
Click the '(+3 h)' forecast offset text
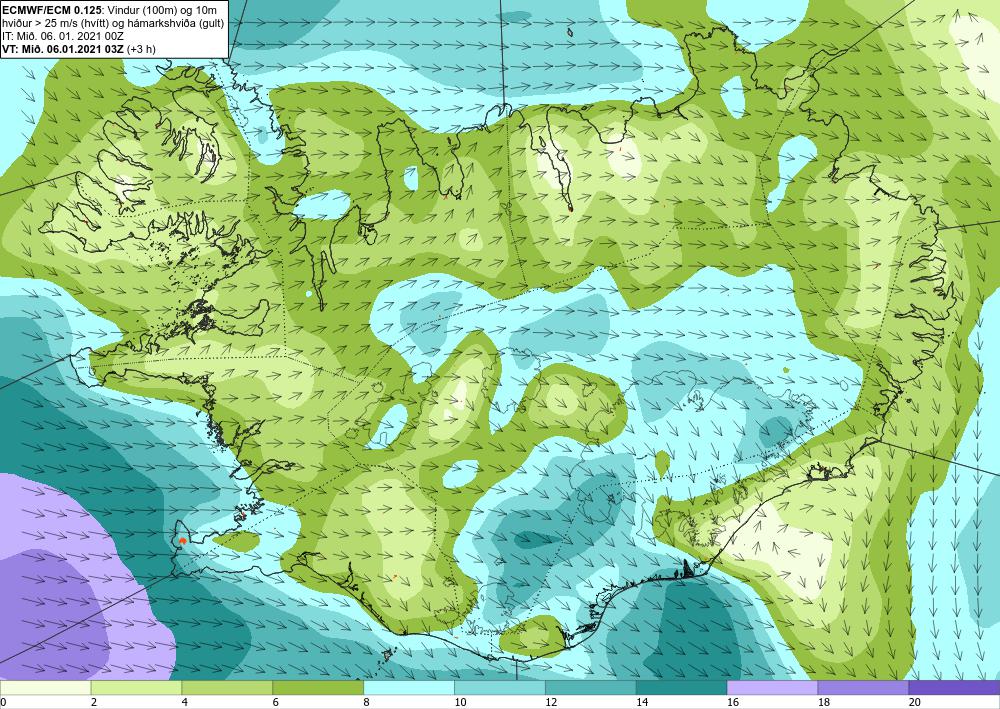pyautogui.click(x=142, y=49)
